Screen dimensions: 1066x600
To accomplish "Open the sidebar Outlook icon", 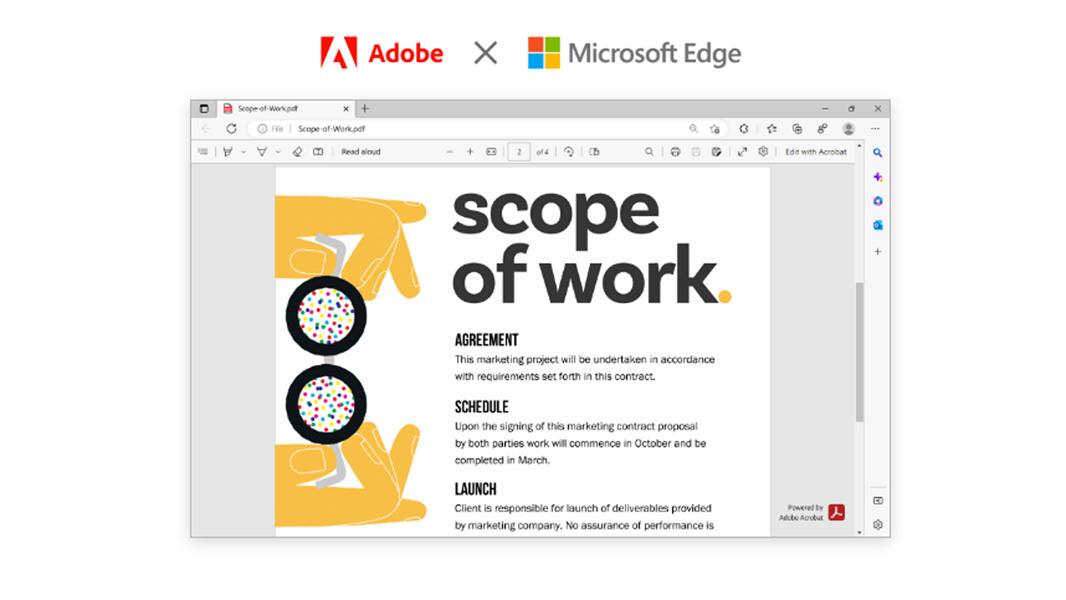I will coord(878,225).
